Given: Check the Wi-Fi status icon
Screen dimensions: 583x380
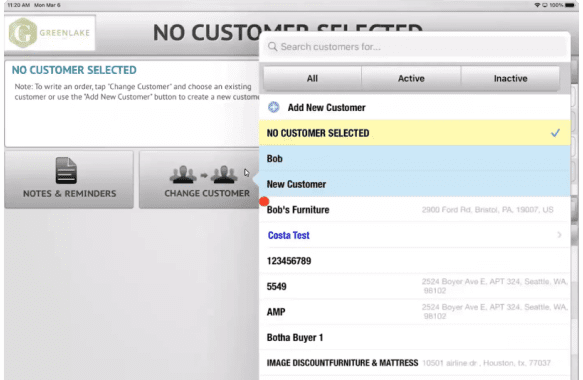Looking at the screenshot, I should (x=537, y=5).
